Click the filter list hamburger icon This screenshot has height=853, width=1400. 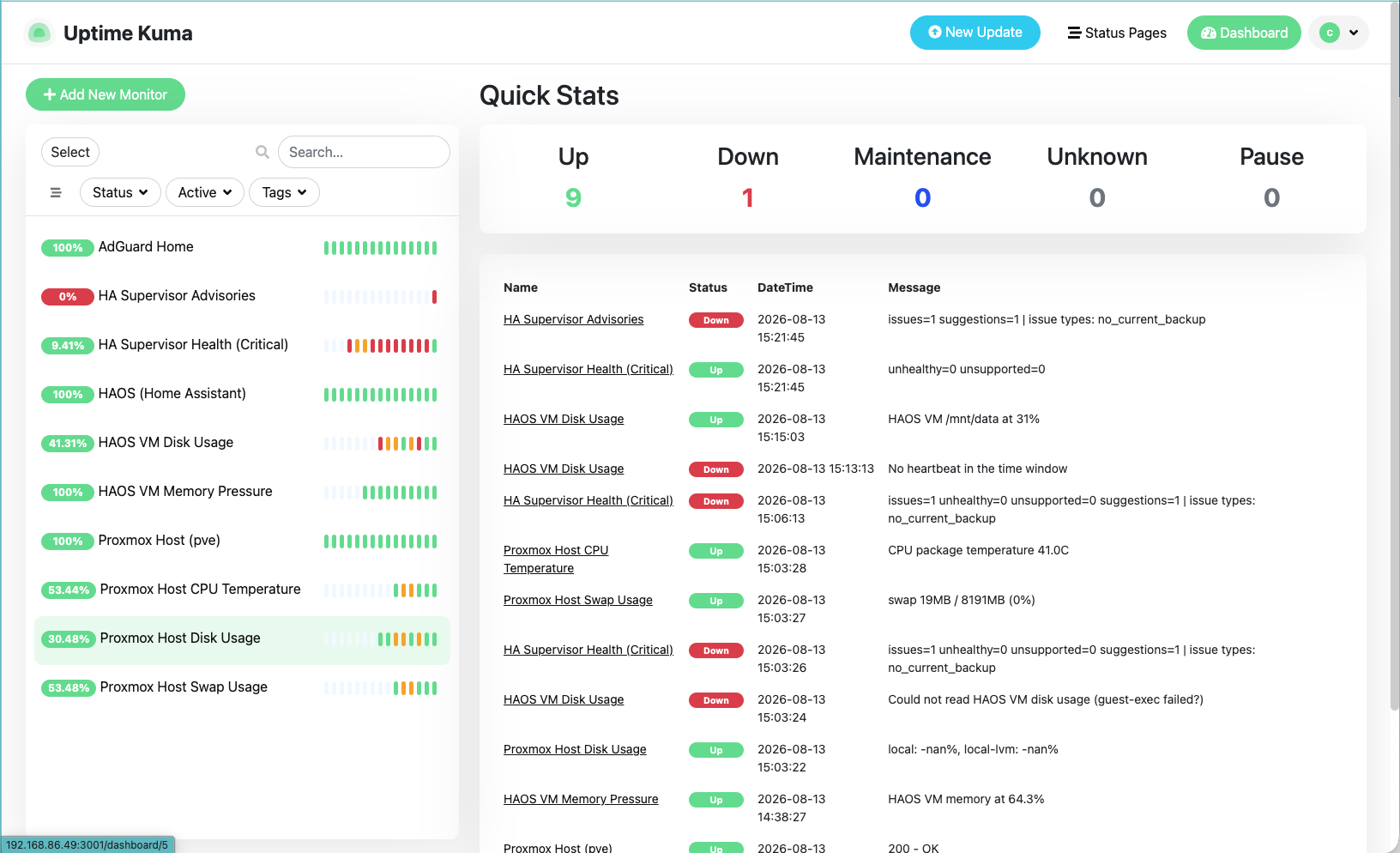pos(56,192)
